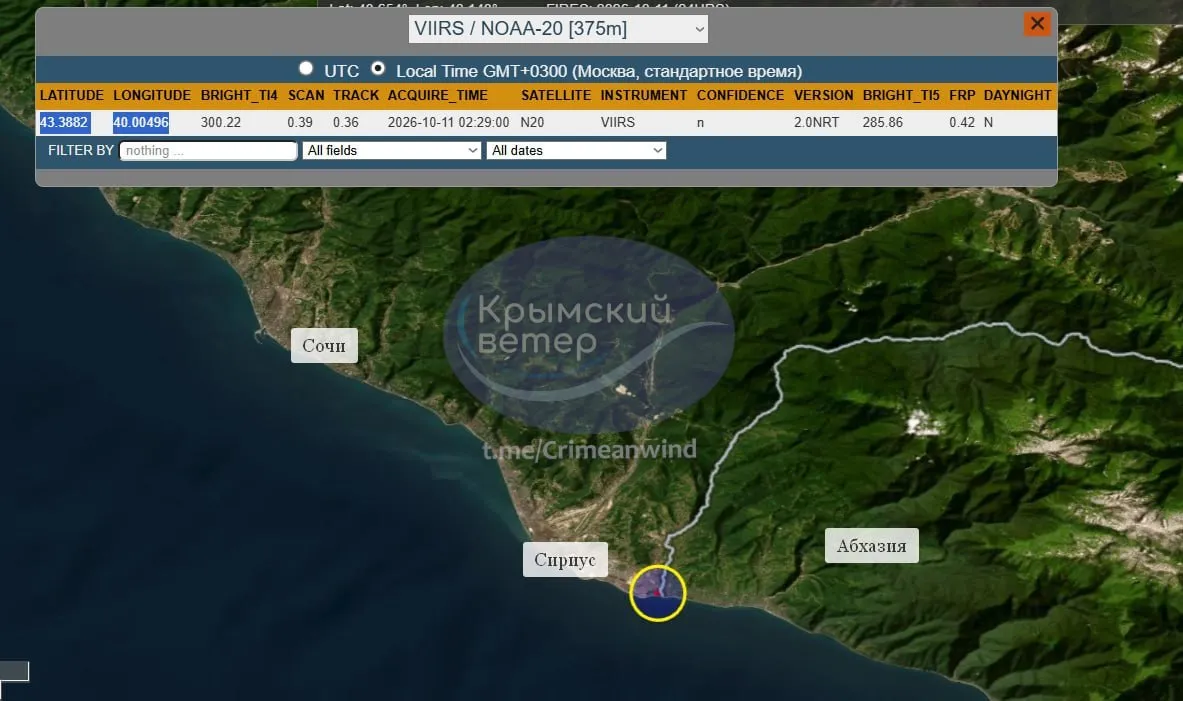Close the fire data panel
This screenshot has width=1183, height=701.
1037,24
